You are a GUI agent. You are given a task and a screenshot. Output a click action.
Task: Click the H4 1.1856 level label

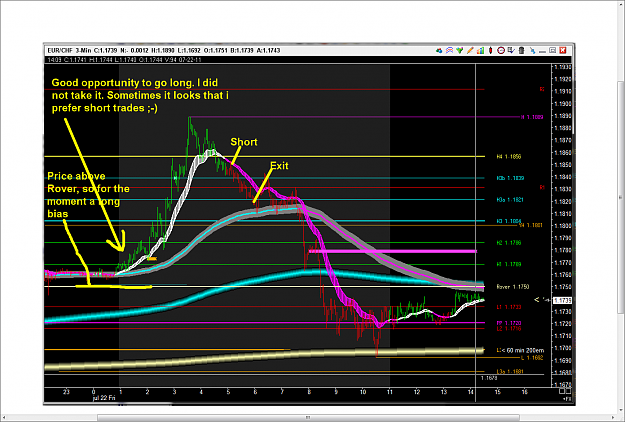tap(509, 157)
